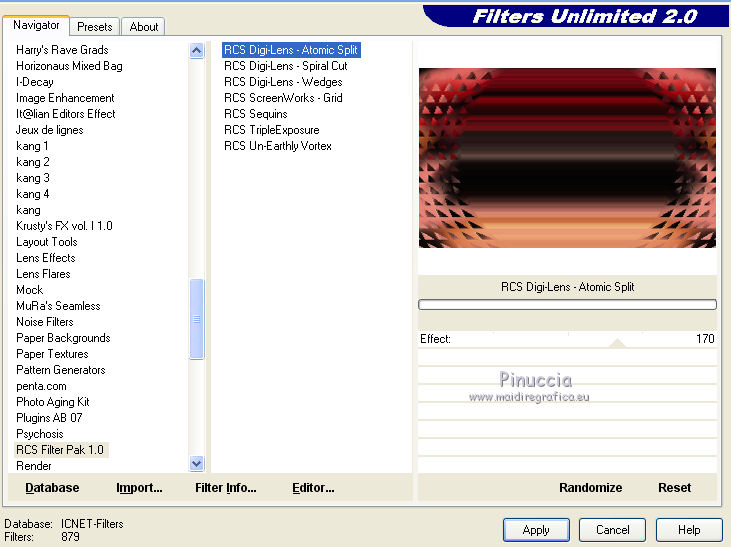Screen dimensions: 731x547
Task: Open the About tab
Action: pyautogui.click(x=144, y=27)
